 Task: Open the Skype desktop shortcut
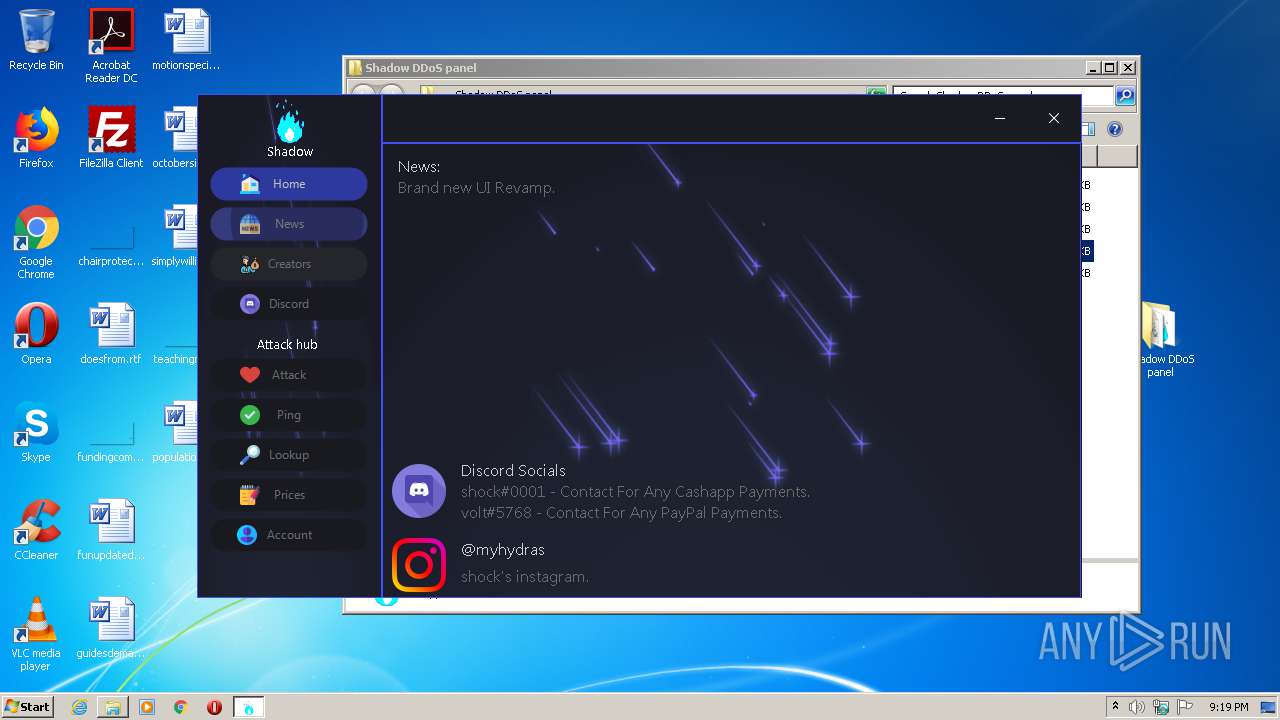tap(36, 432)
